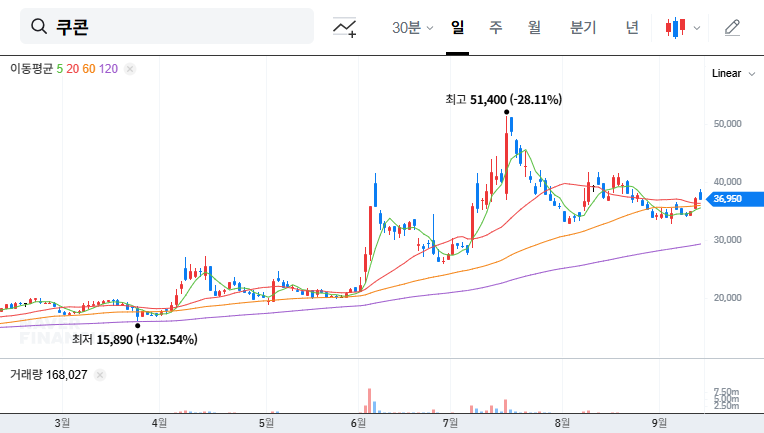
Task: Click the 최고 51,400 high marker label
Action: tap(503, 100)
